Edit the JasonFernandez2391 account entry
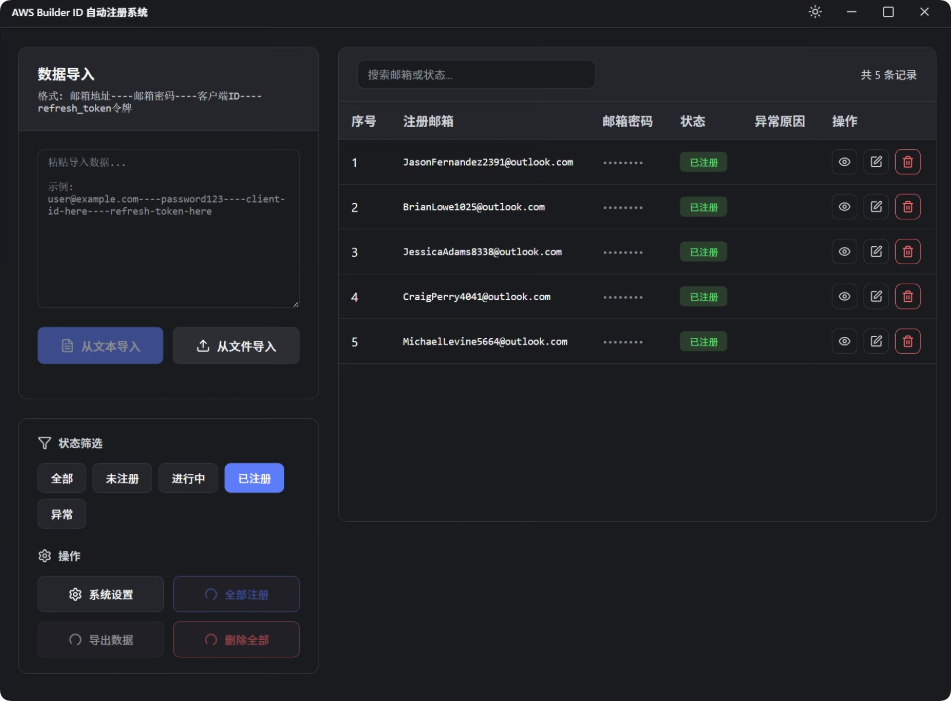Image resolution: width=951 pixels, height=701 pixels. click(x=876, y=162)
